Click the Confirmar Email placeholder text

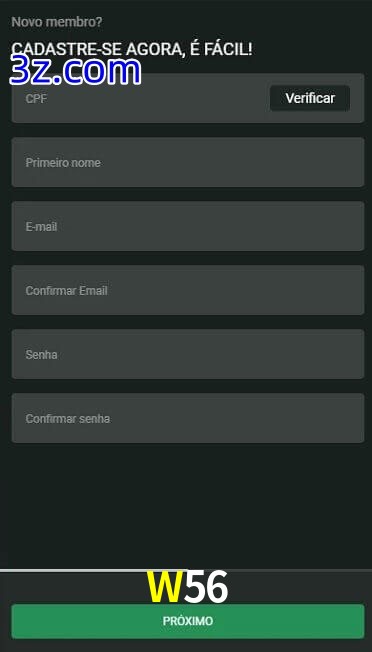(67, 291)
